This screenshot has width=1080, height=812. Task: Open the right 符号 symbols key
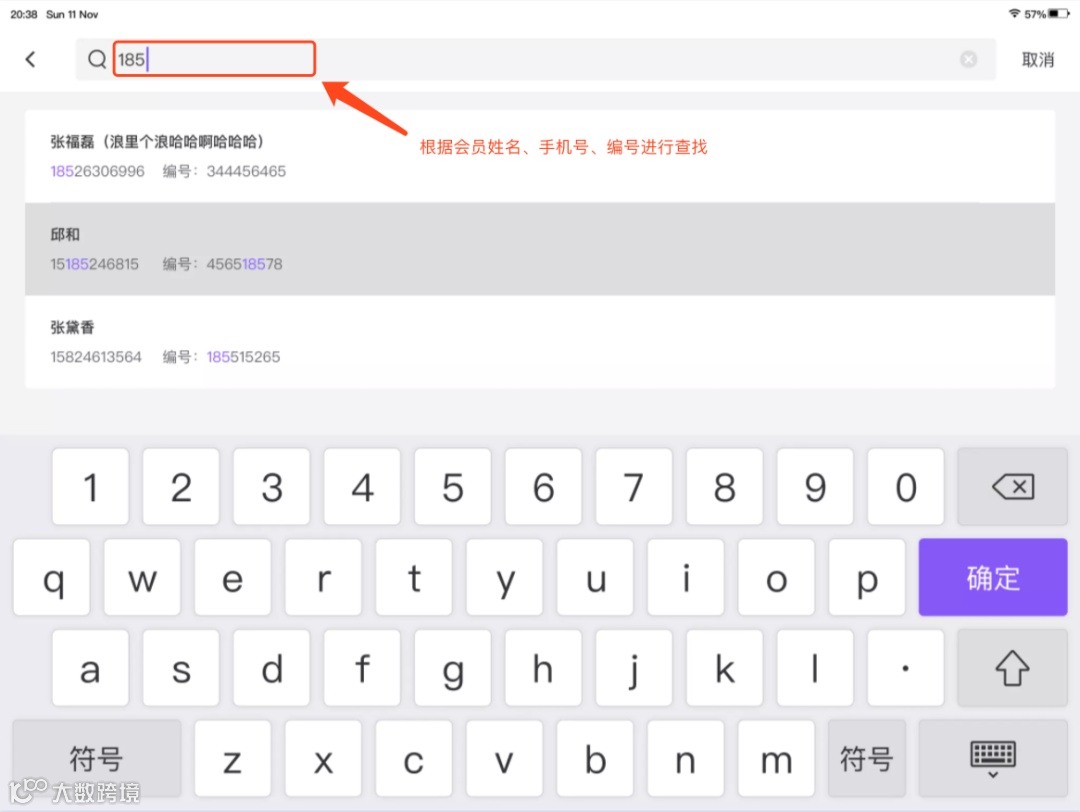tap(866, 758)
